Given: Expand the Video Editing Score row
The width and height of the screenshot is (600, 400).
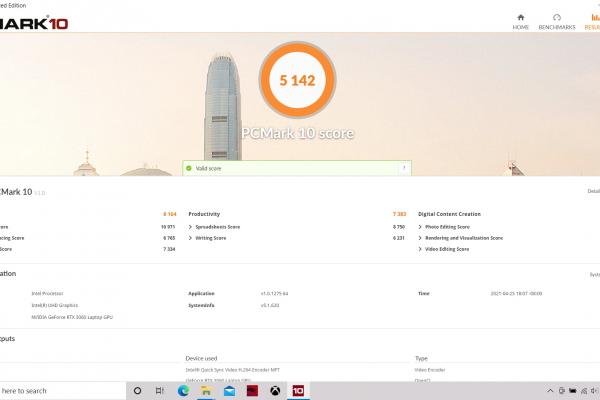Looking at the screenshot, I should [x=443, y=249].
